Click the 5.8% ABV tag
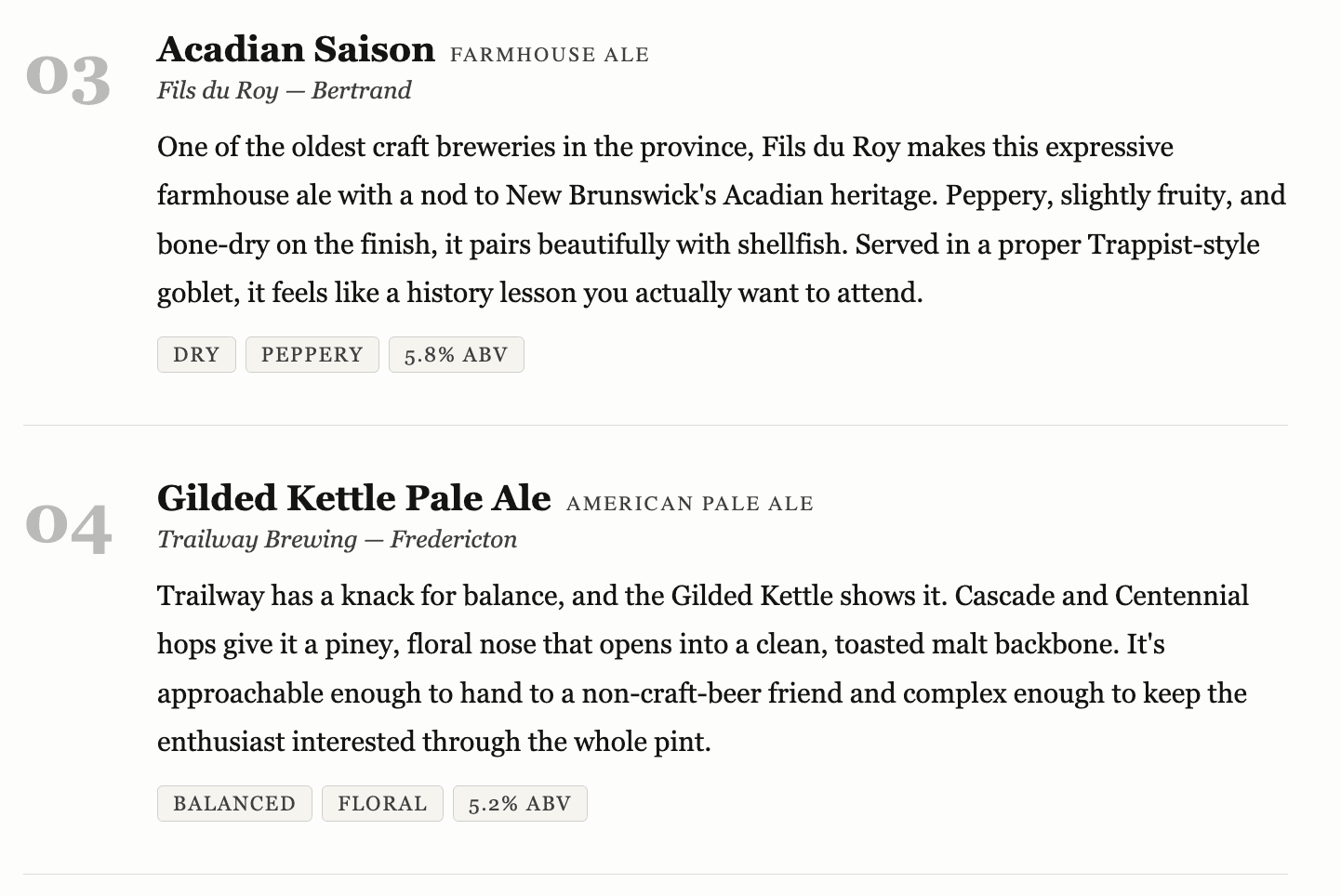 456,355
